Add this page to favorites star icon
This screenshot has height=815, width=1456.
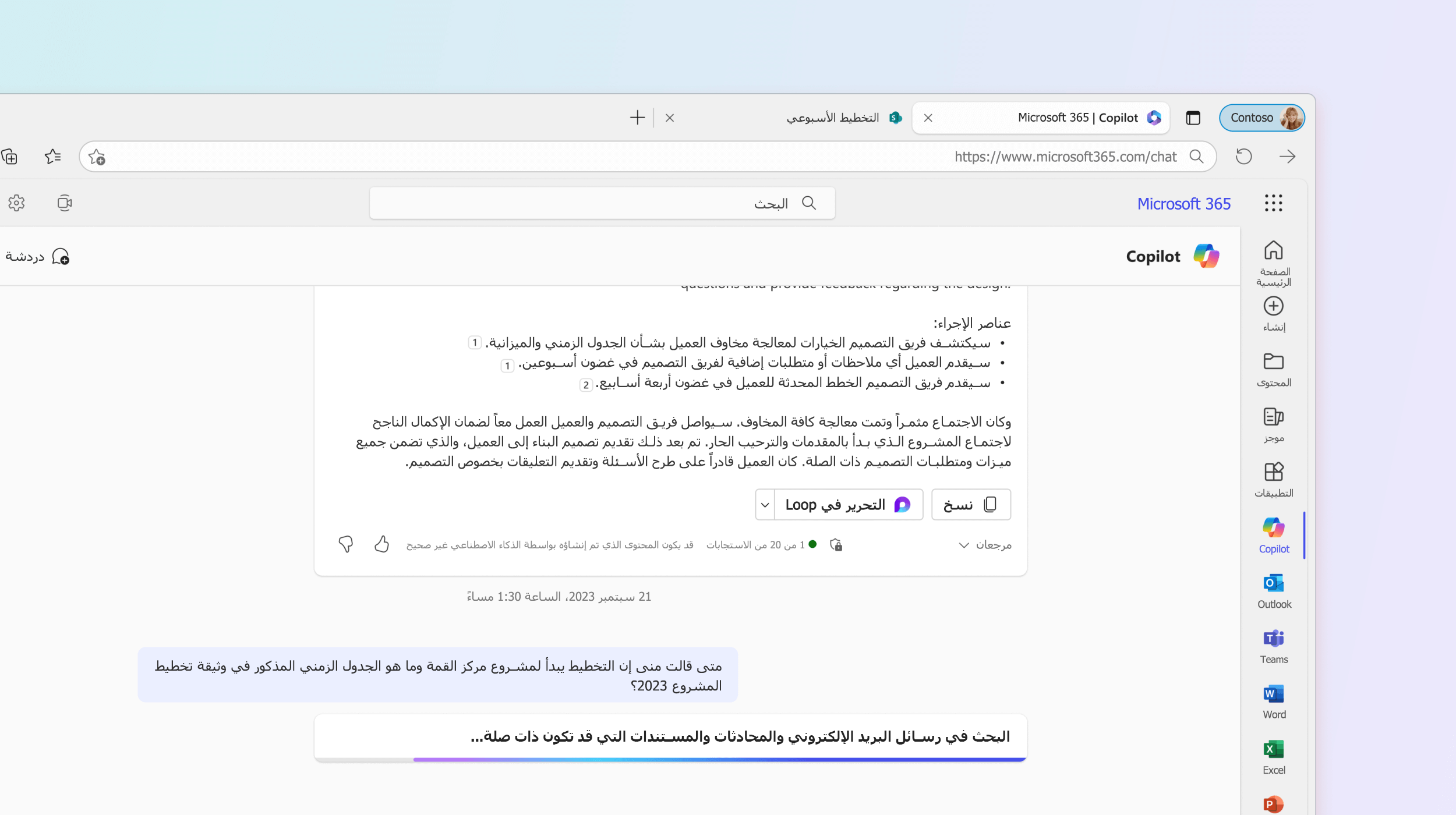point(97,157)
